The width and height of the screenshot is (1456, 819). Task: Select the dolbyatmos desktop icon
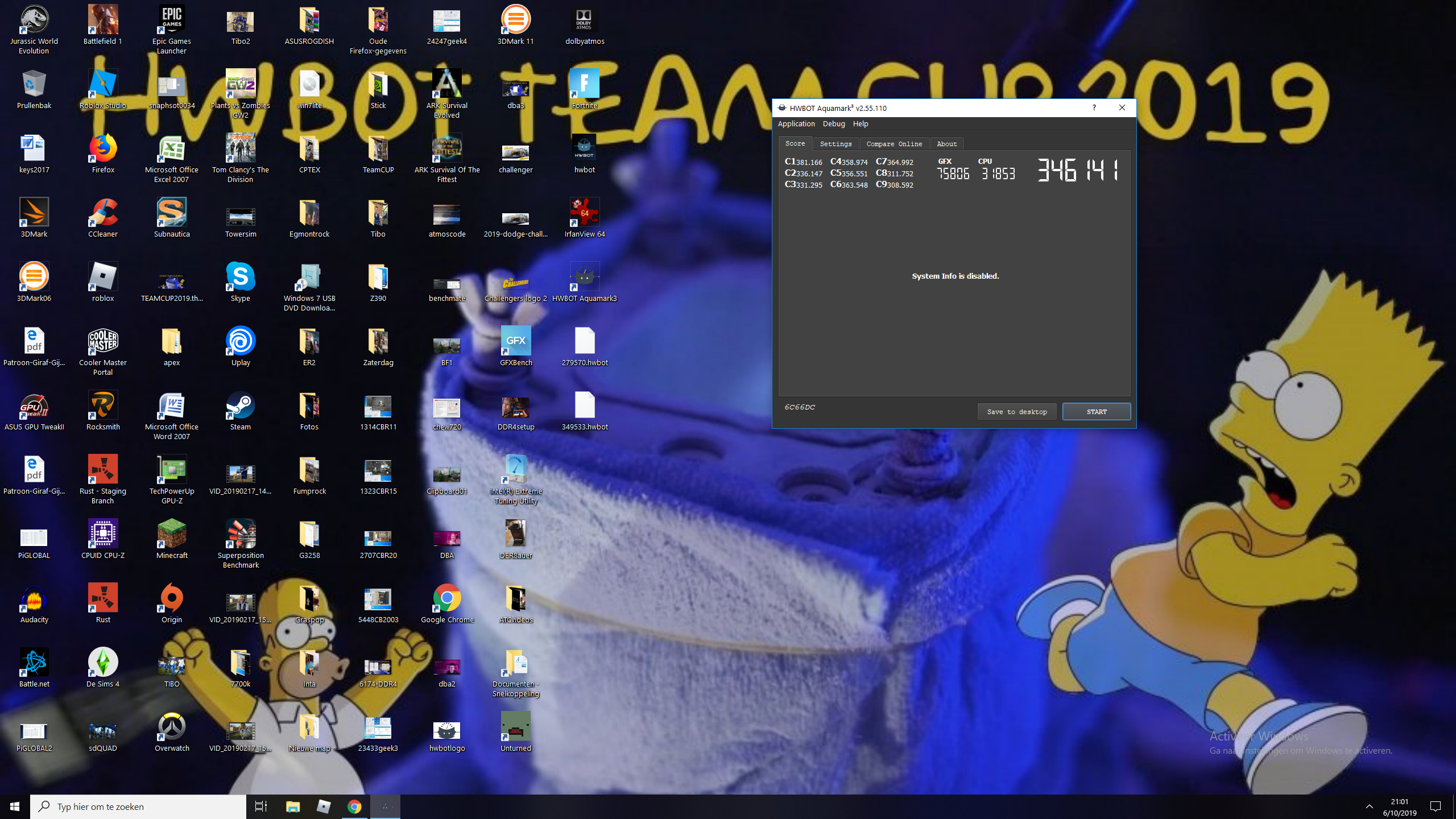coord(585,26)
